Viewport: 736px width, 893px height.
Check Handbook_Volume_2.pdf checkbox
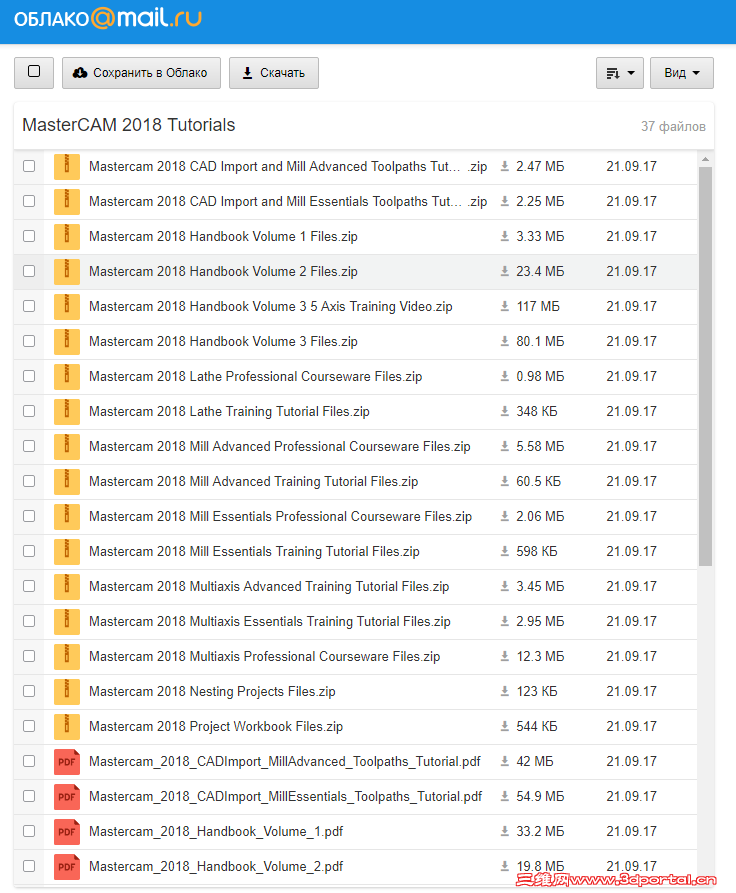click(x=29, y=866)
